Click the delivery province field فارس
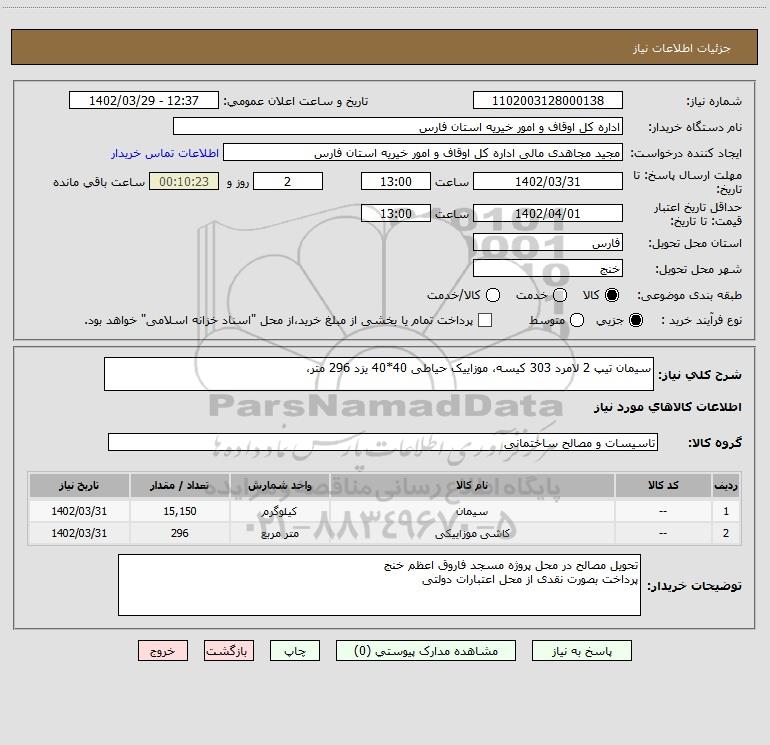The height and width of the screenshot is (745, 770). coord(548,243)
